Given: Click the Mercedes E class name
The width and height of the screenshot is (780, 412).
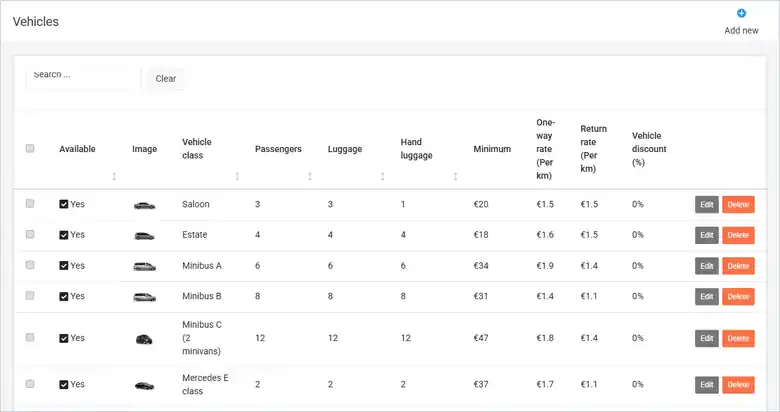Looking at the screenshot, I should click(205, 384).
